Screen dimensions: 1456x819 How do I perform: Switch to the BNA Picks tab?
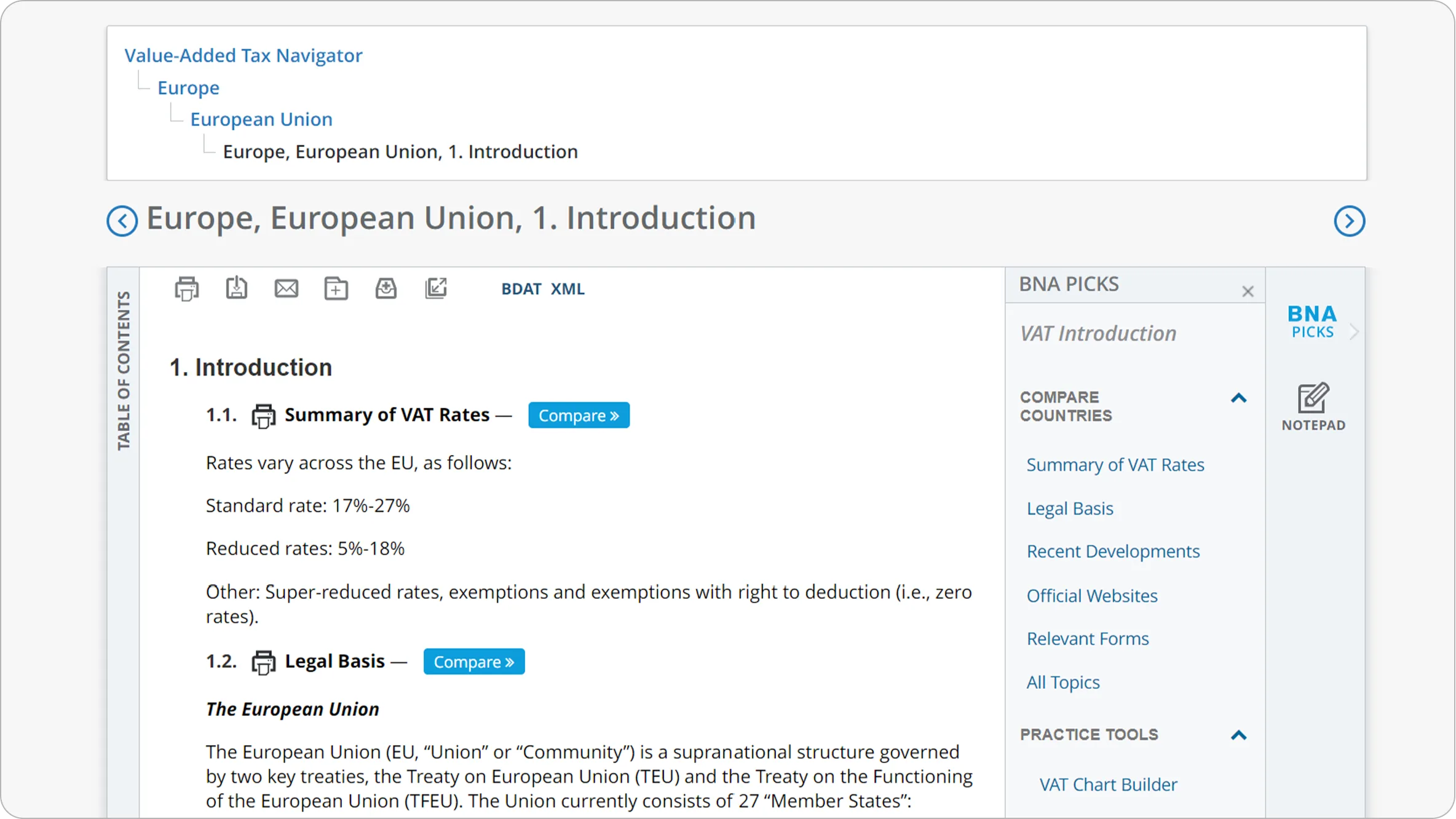[1312, 322]
